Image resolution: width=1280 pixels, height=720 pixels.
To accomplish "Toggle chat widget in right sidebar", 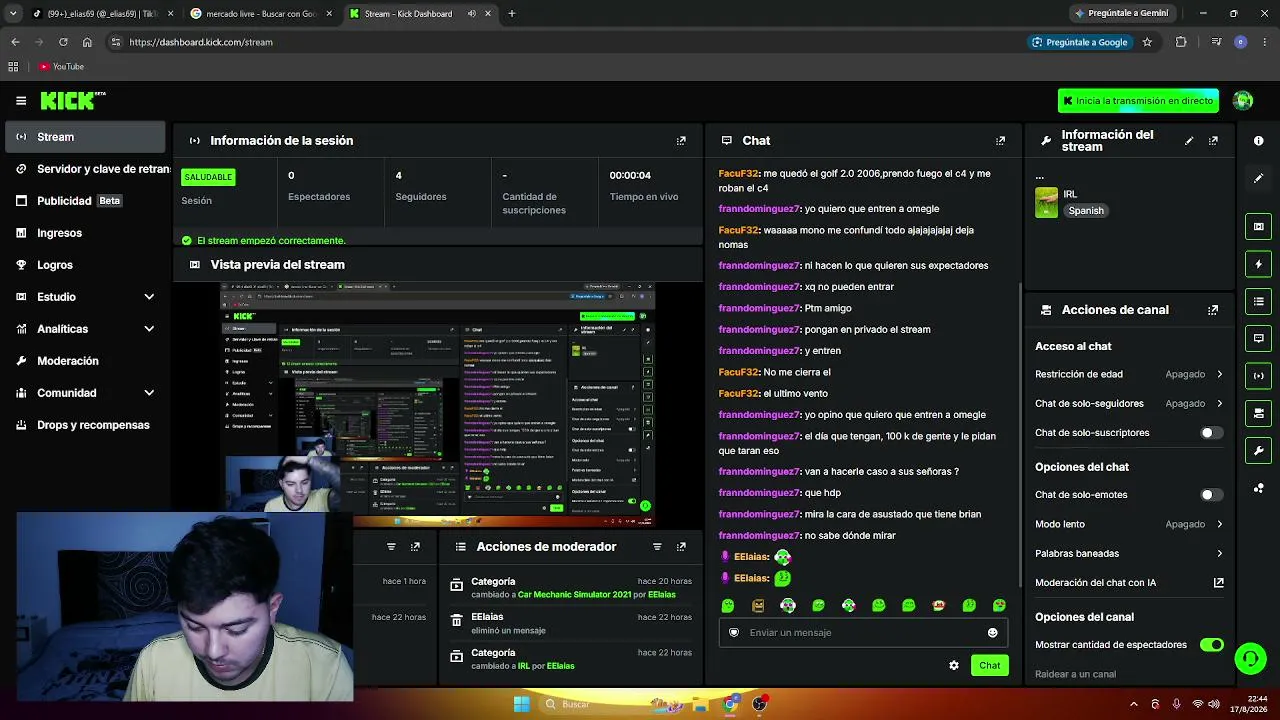I will tap(1258, 338).
